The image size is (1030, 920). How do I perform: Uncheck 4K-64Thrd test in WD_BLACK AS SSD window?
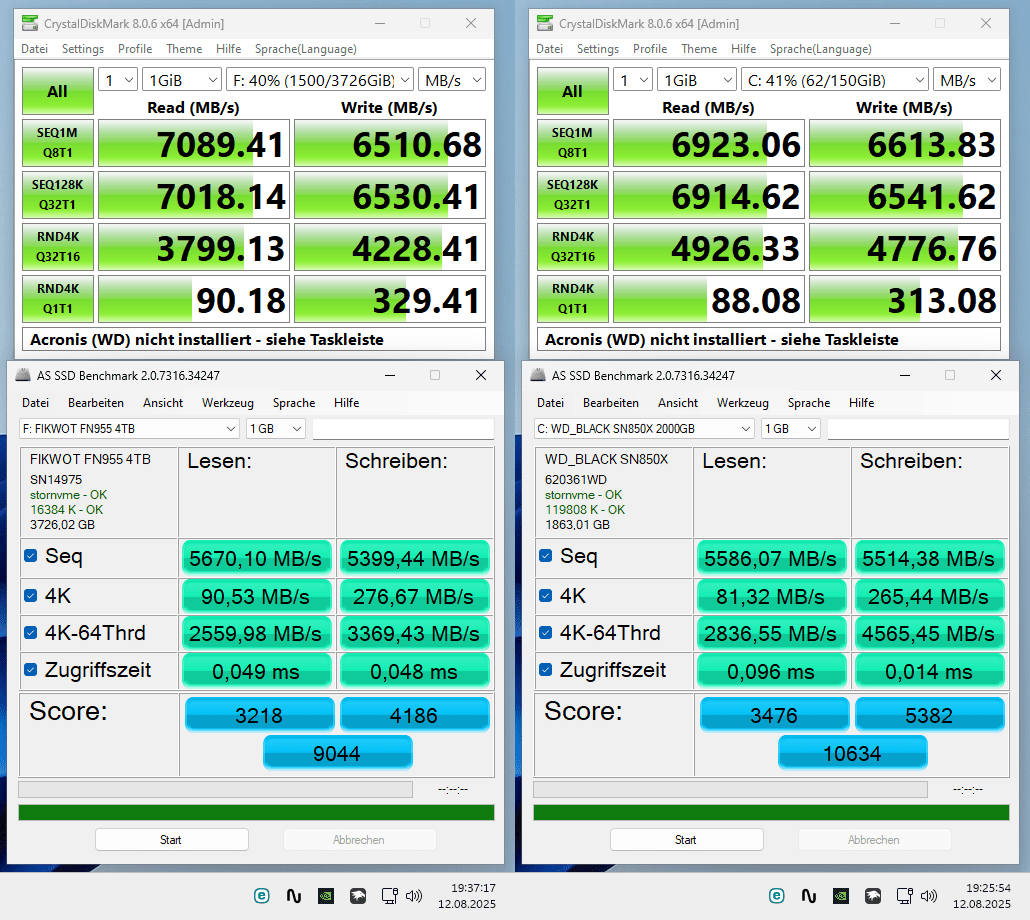point(545,632)
